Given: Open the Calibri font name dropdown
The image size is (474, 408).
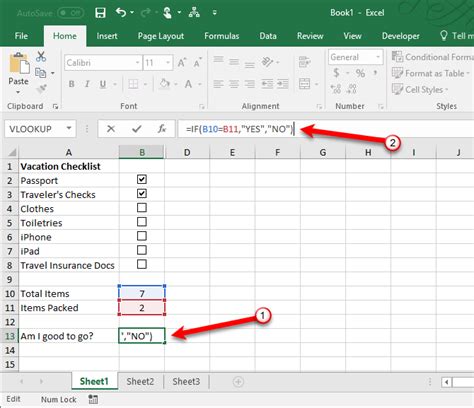Looking at the screenshot, I should point(137,63).
